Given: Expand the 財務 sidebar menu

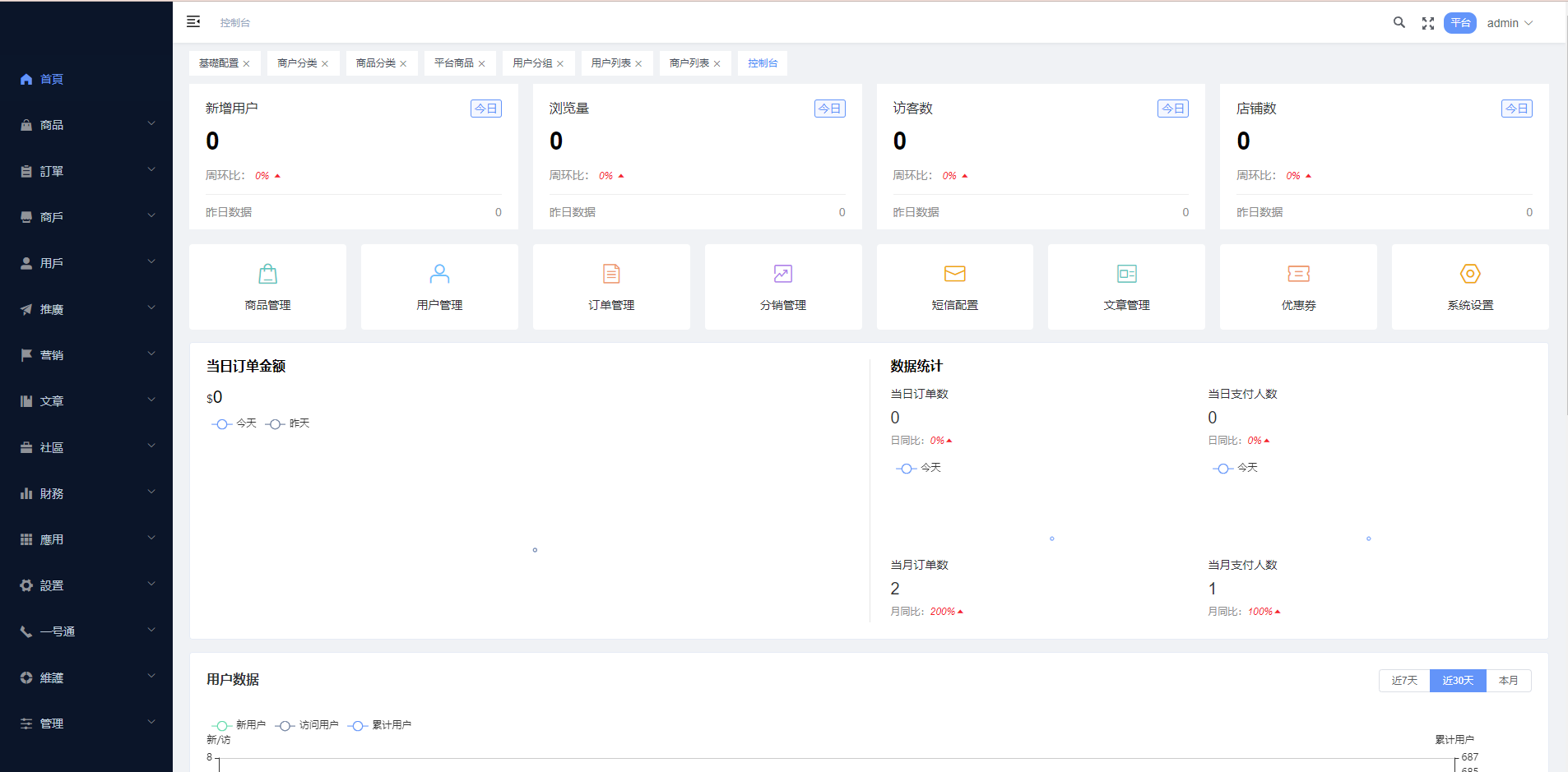Looking at the screenshot, I should 86,493.
